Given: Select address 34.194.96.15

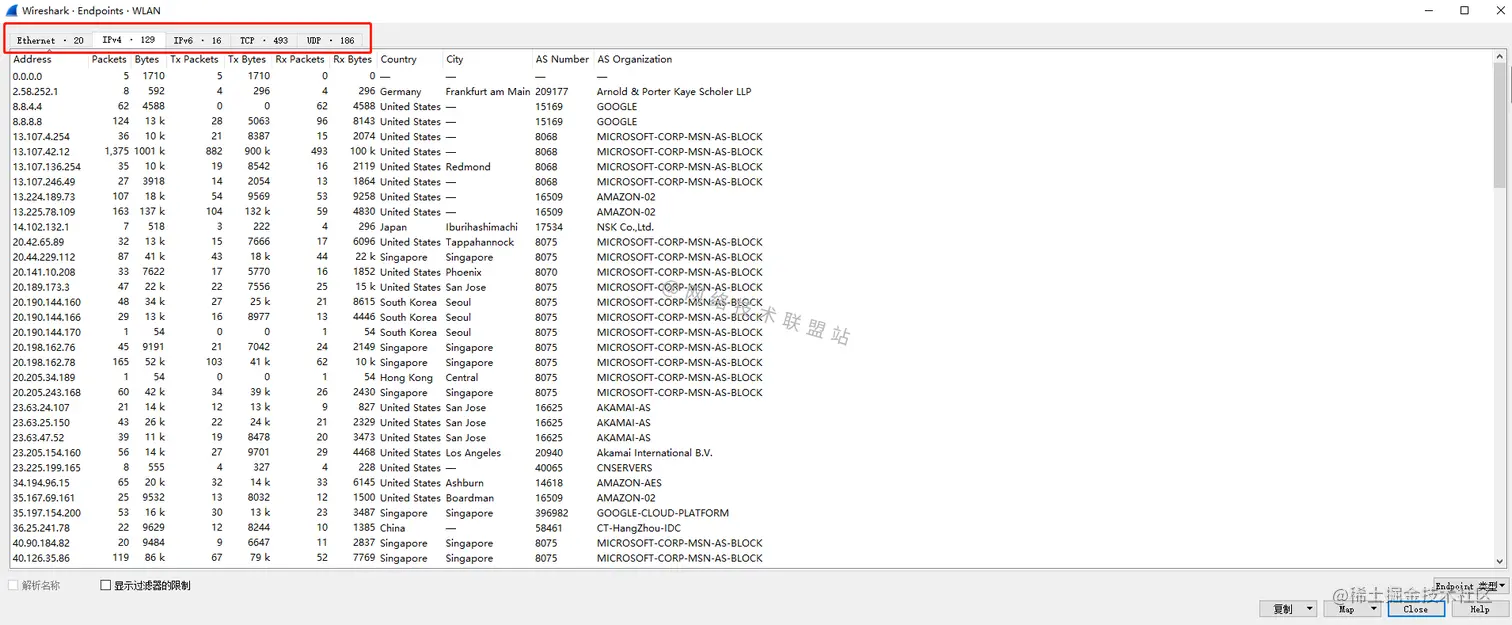Looking at the screenshot, I should [x=41, y=483].
